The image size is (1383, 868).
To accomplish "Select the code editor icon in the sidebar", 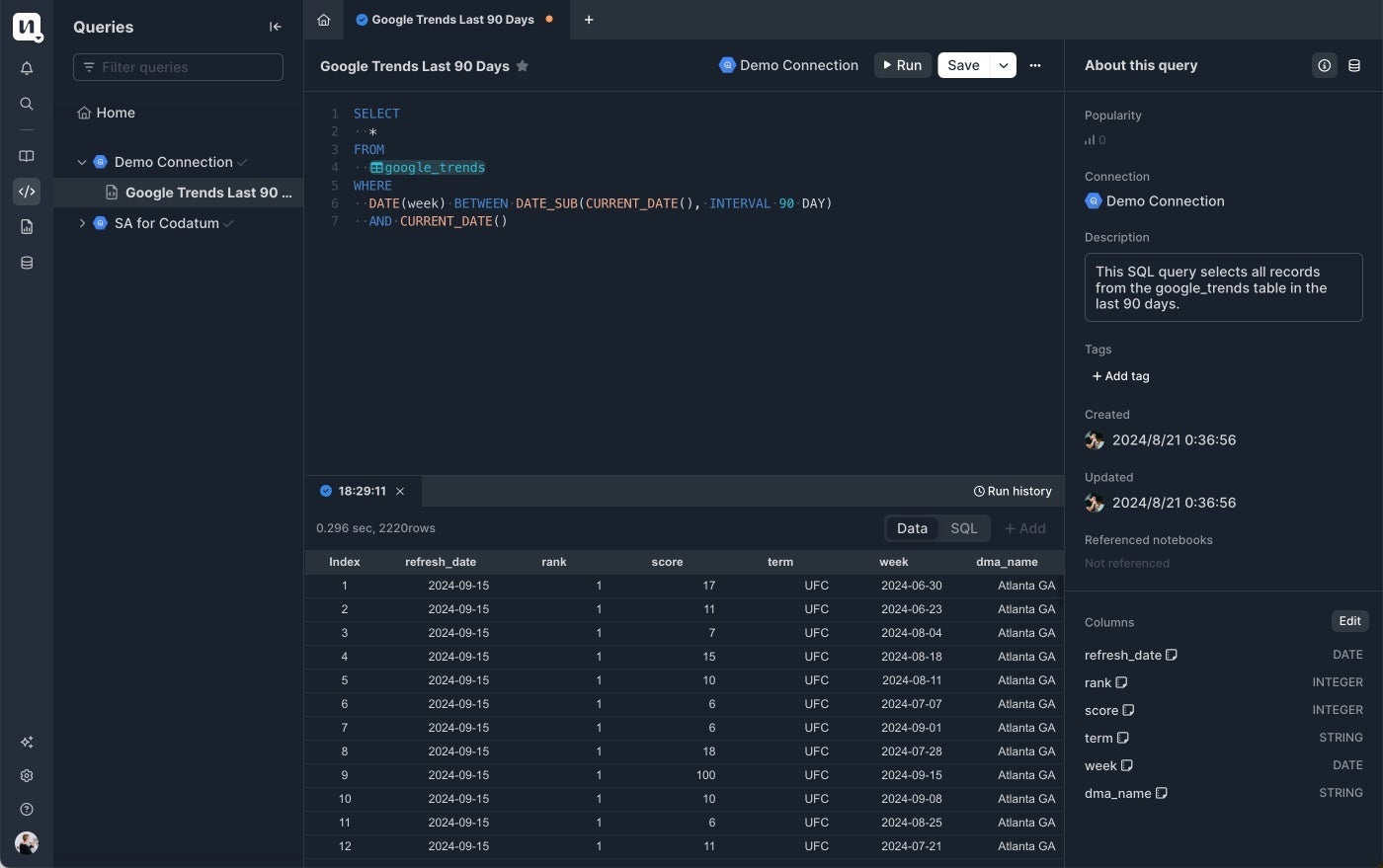I will 27,192.
